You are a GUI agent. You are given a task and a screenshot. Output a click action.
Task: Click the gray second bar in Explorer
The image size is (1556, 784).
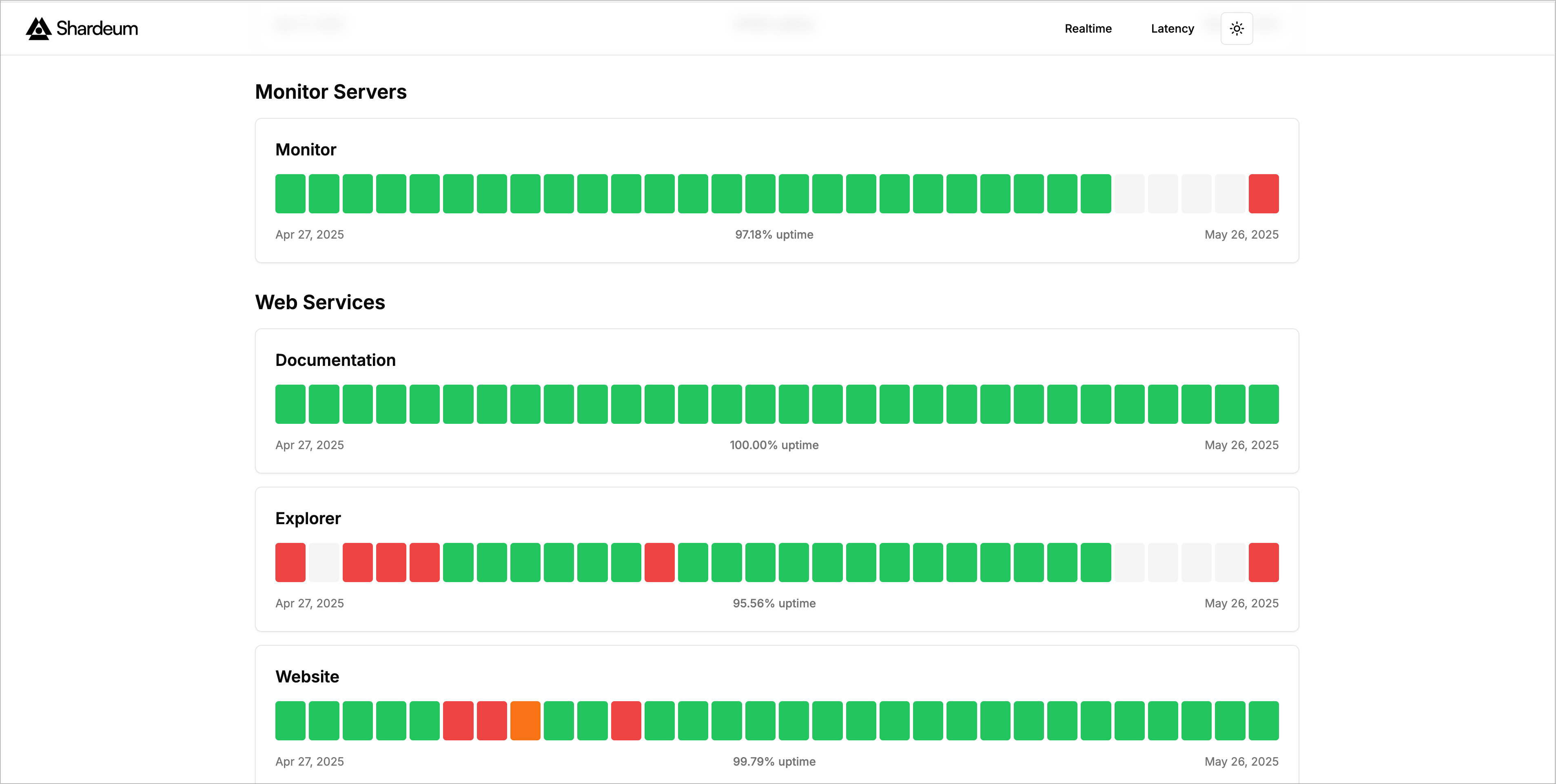[324, 563]
